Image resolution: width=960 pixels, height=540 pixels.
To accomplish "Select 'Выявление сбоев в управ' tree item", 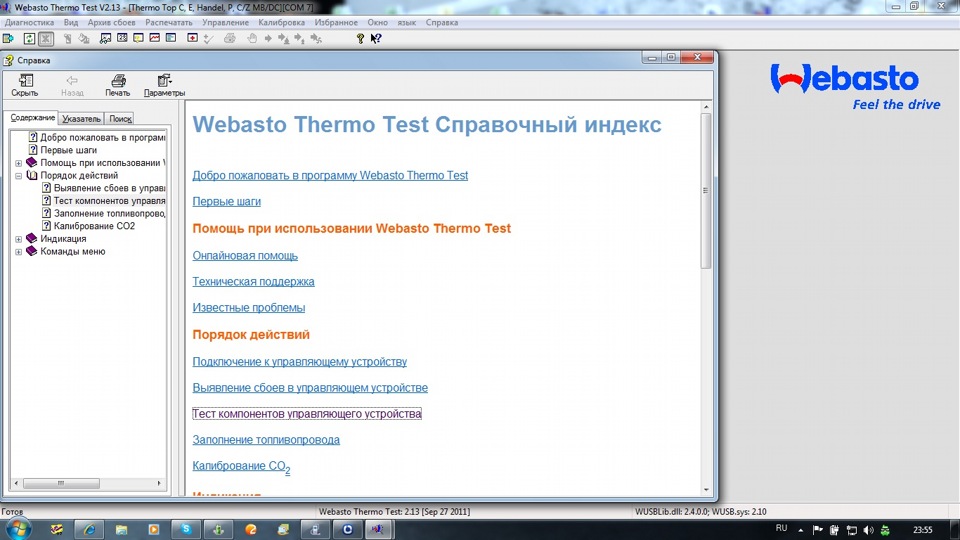I will tap(110, 188).
